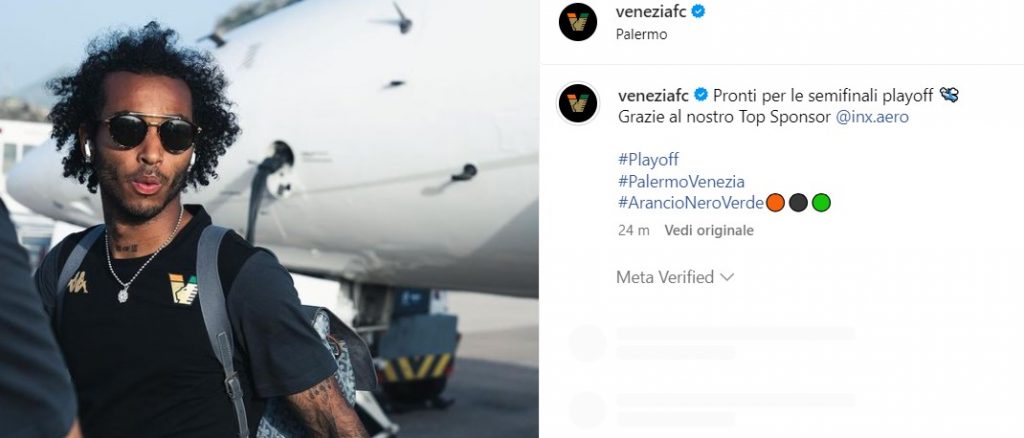Click the orange circle emoji
Image resolution: width=1024 pixels, height=438 pixels.
coord(775,203)
